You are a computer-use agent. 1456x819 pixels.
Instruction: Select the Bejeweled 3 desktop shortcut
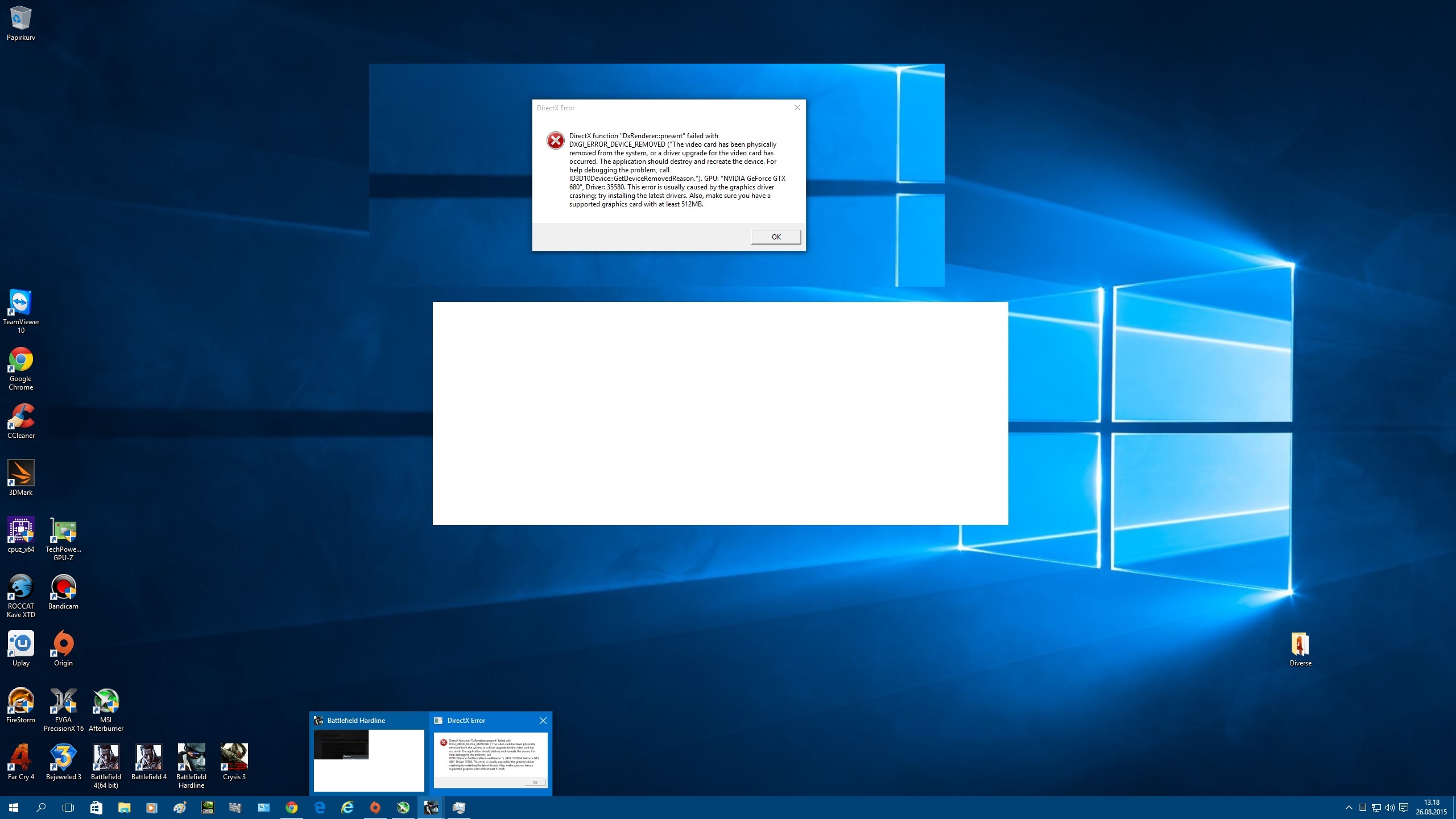[63, 762]
